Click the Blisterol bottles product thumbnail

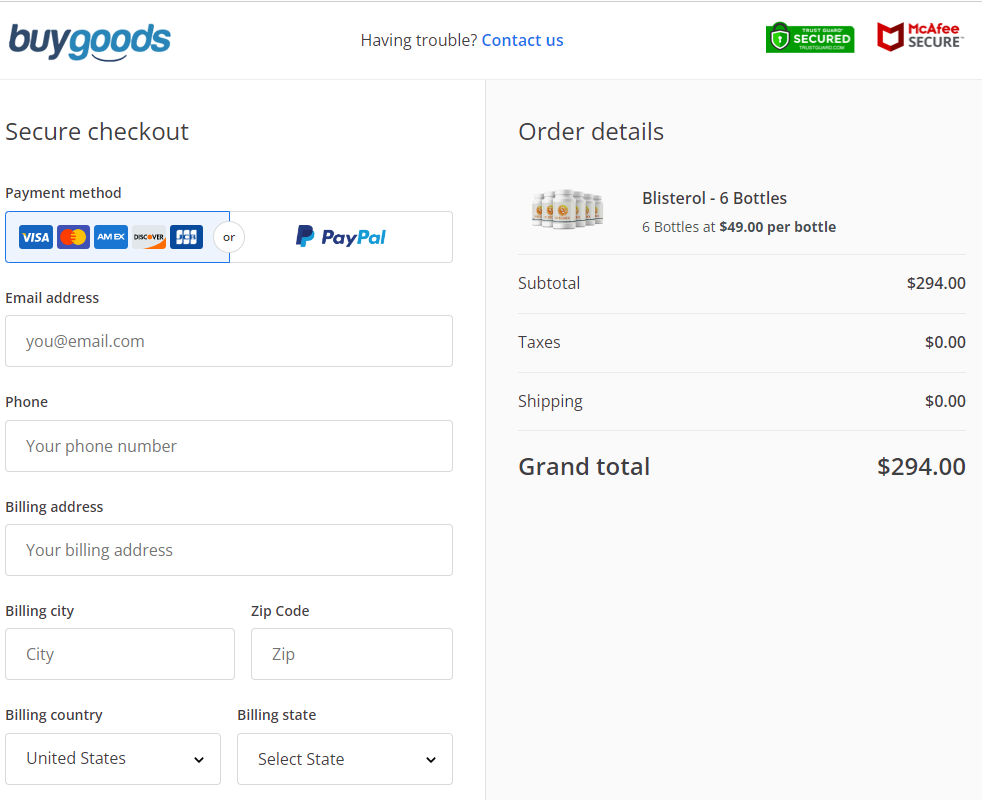[567, 209]
